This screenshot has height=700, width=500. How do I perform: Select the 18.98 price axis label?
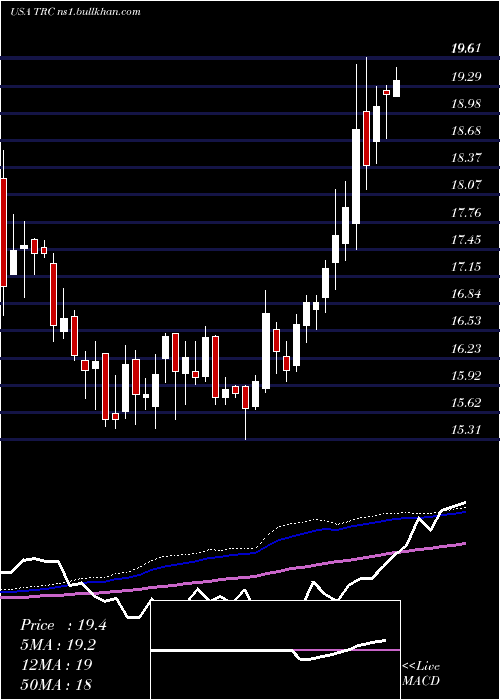pyautogui.click(x=466, y=104)
